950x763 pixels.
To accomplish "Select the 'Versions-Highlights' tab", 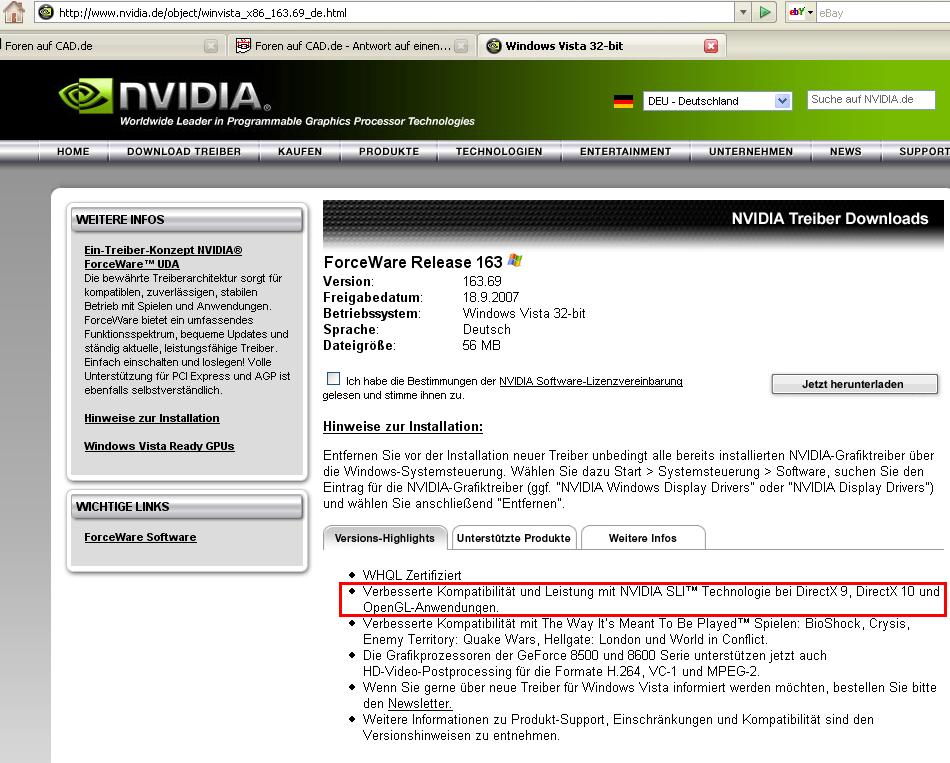I will 385,538.
